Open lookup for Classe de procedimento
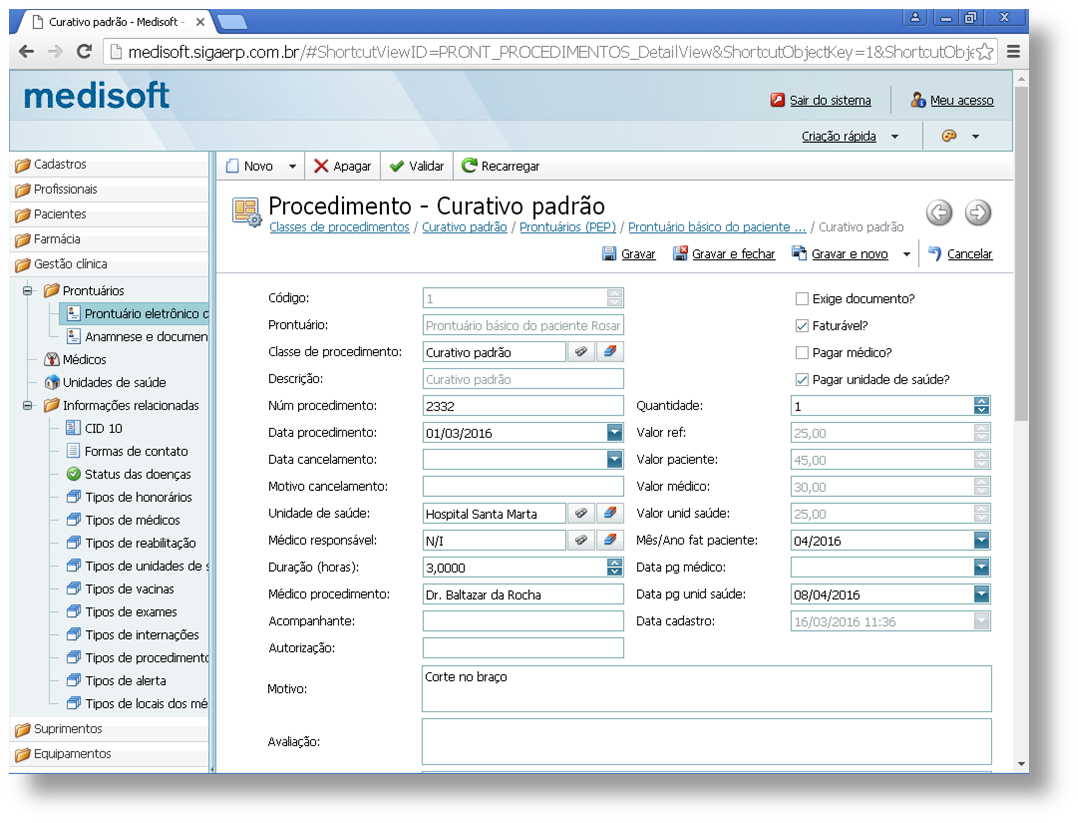The image size is (1078, 823). point(581,352)
